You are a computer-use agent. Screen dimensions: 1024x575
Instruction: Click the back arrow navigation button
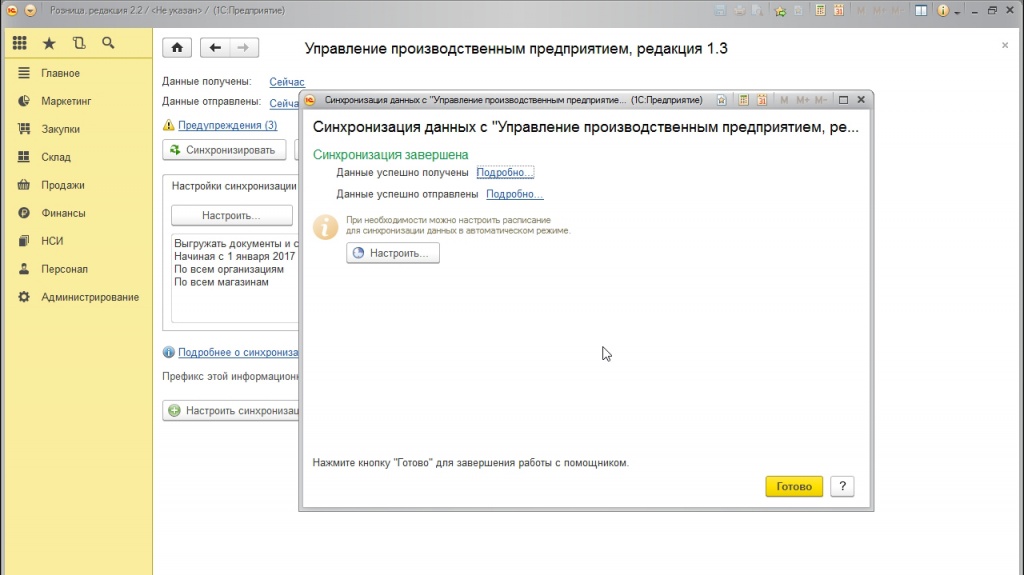click(215, 48)
